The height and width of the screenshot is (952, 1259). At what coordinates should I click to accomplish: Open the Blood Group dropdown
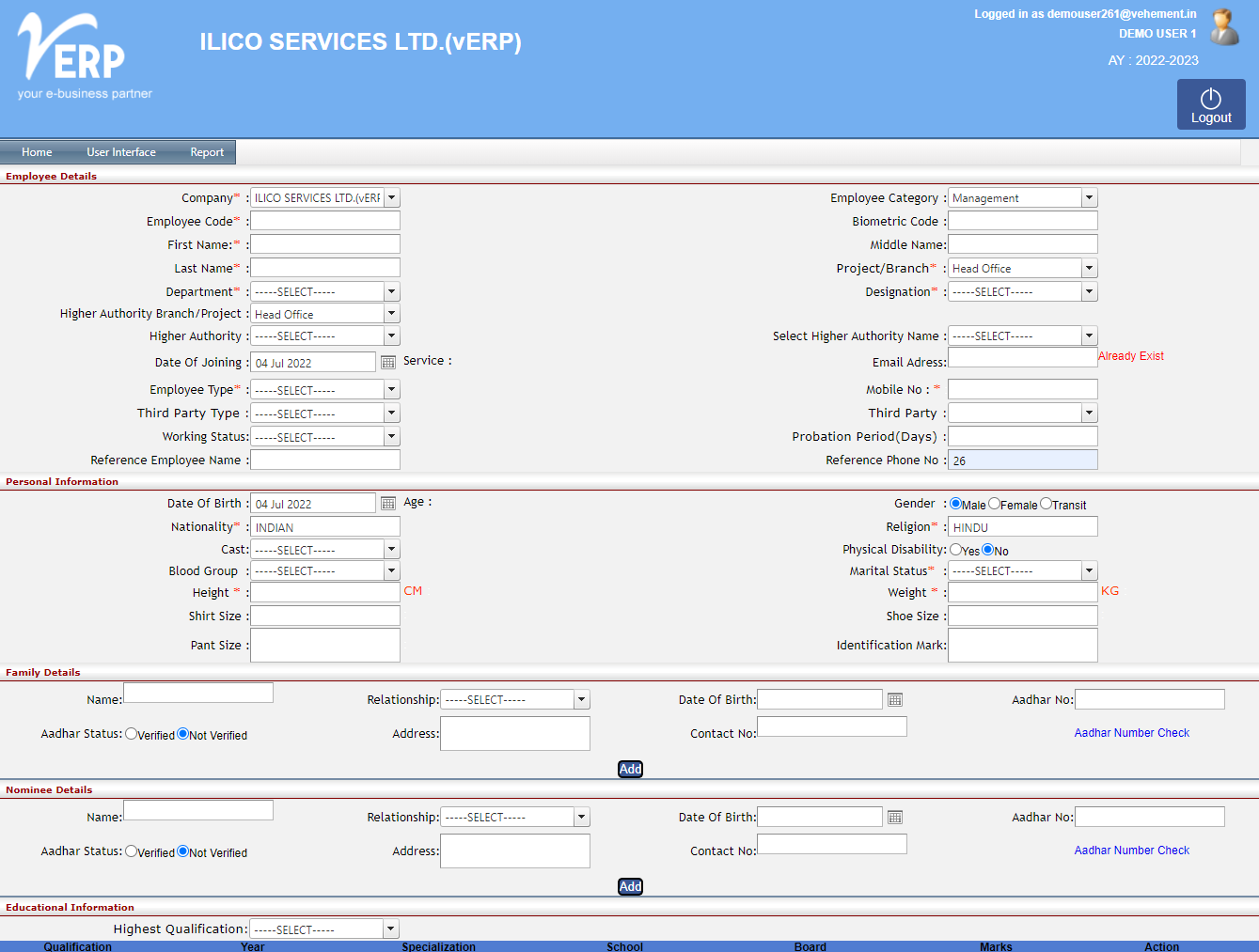point(325,570)
